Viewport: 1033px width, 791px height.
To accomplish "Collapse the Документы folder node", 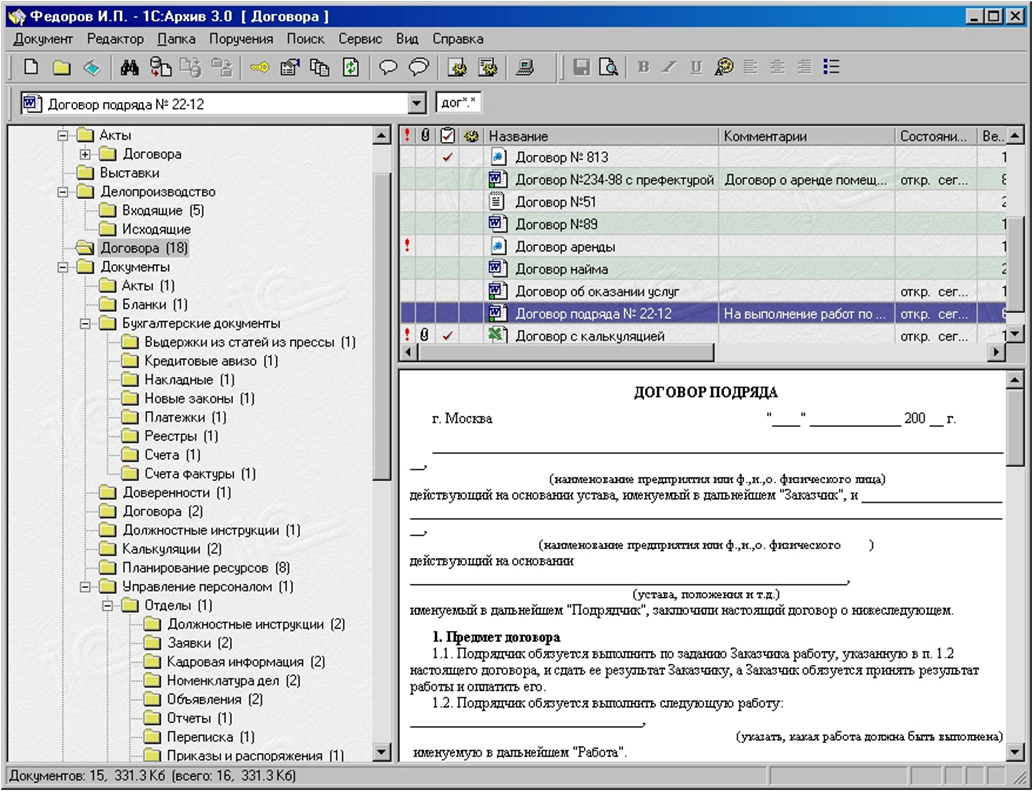I will [x=63, y=267].
